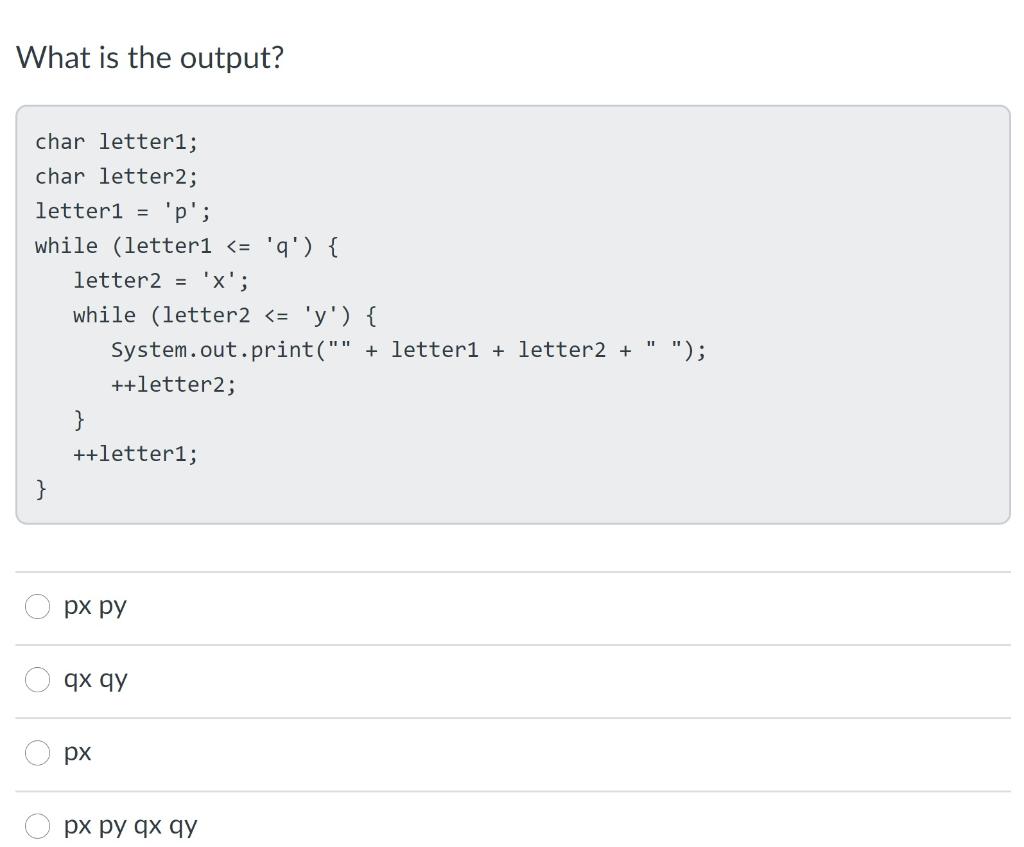Select the "px" radio button
This screenshot has width=1024, height=847.
click(37, 752)
